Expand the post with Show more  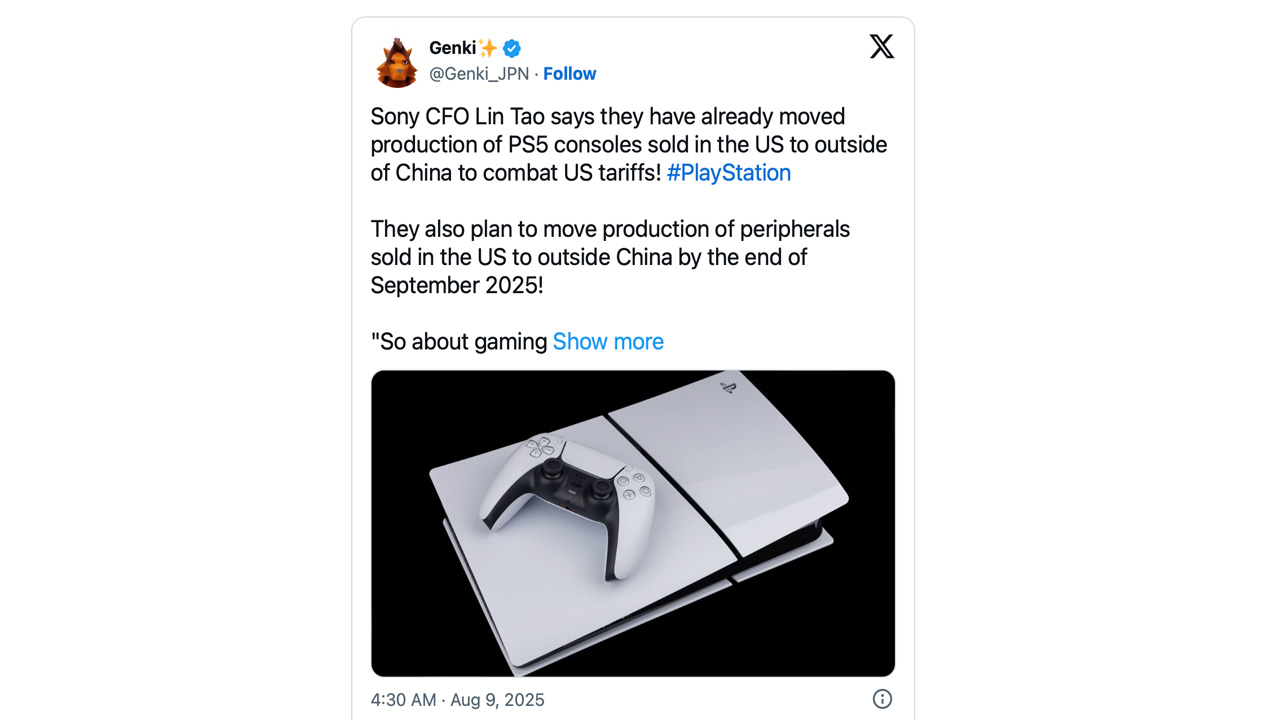(608, 342)
